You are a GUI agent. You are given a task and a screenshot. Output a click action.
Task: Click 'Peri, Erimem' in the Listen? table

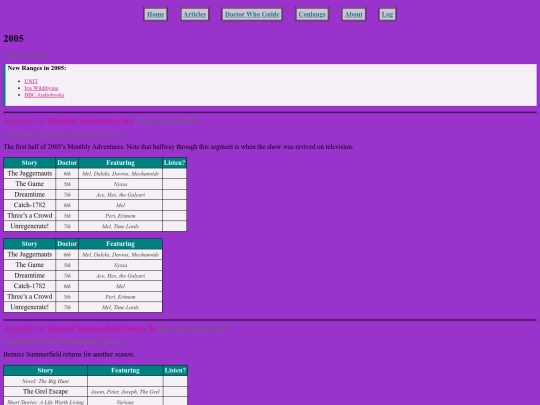[x=120, y=216]
